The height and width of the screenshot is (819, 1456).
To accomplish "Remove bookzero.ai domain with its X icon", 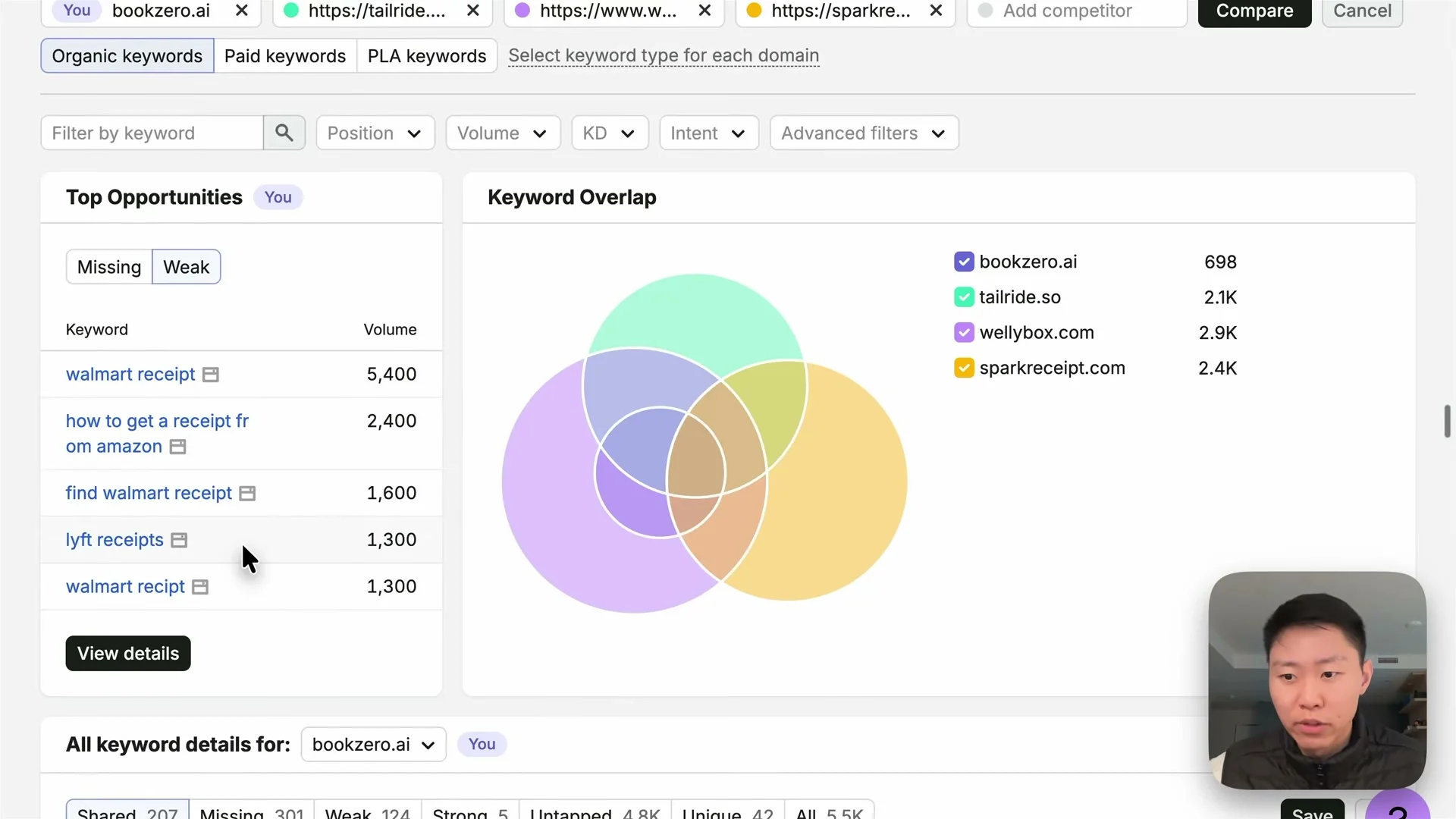I will pyautogui.click(x=242, y=11).
